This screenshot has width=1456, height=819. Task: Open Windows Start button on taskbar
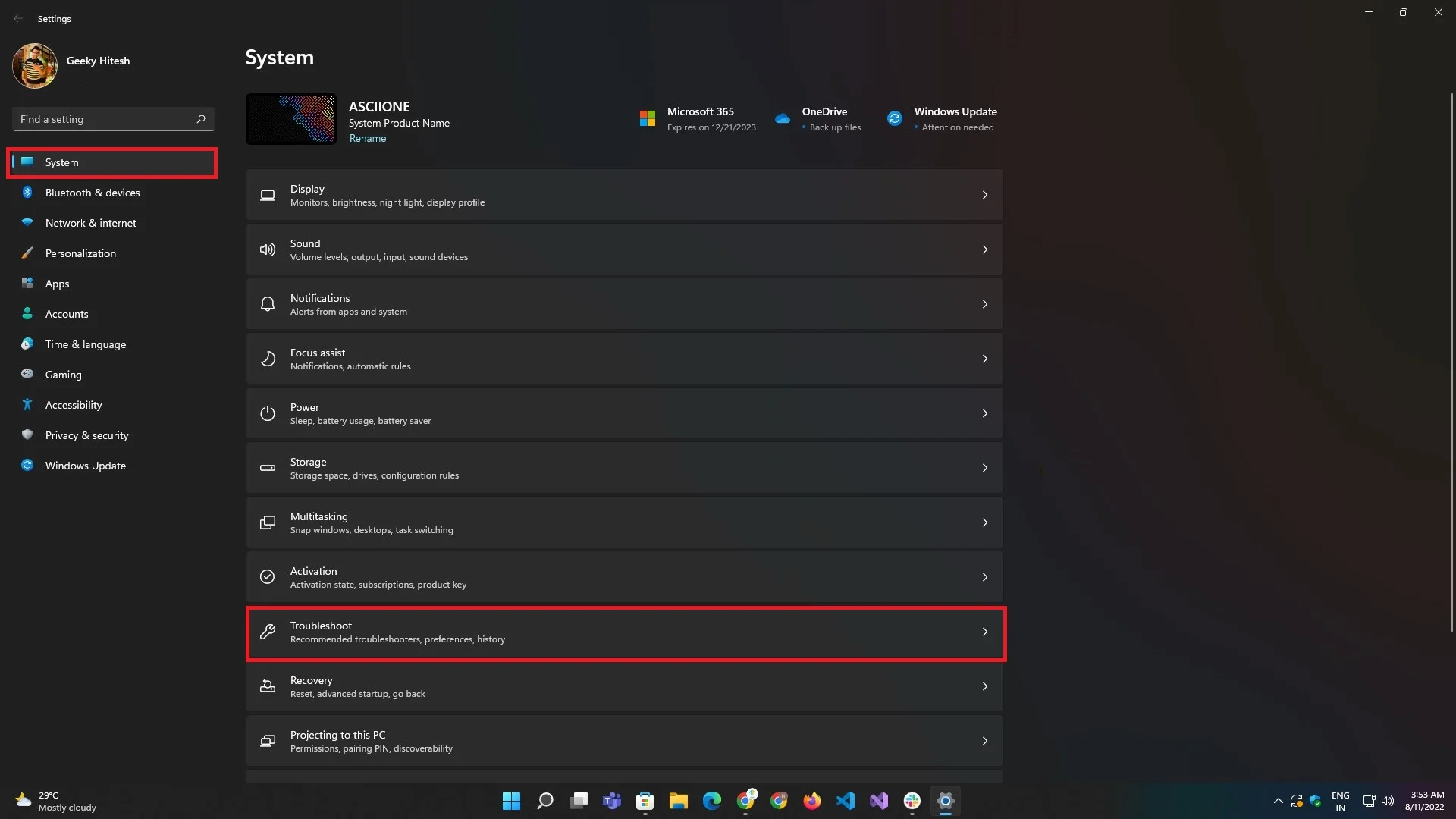click(x=511, y=801)
